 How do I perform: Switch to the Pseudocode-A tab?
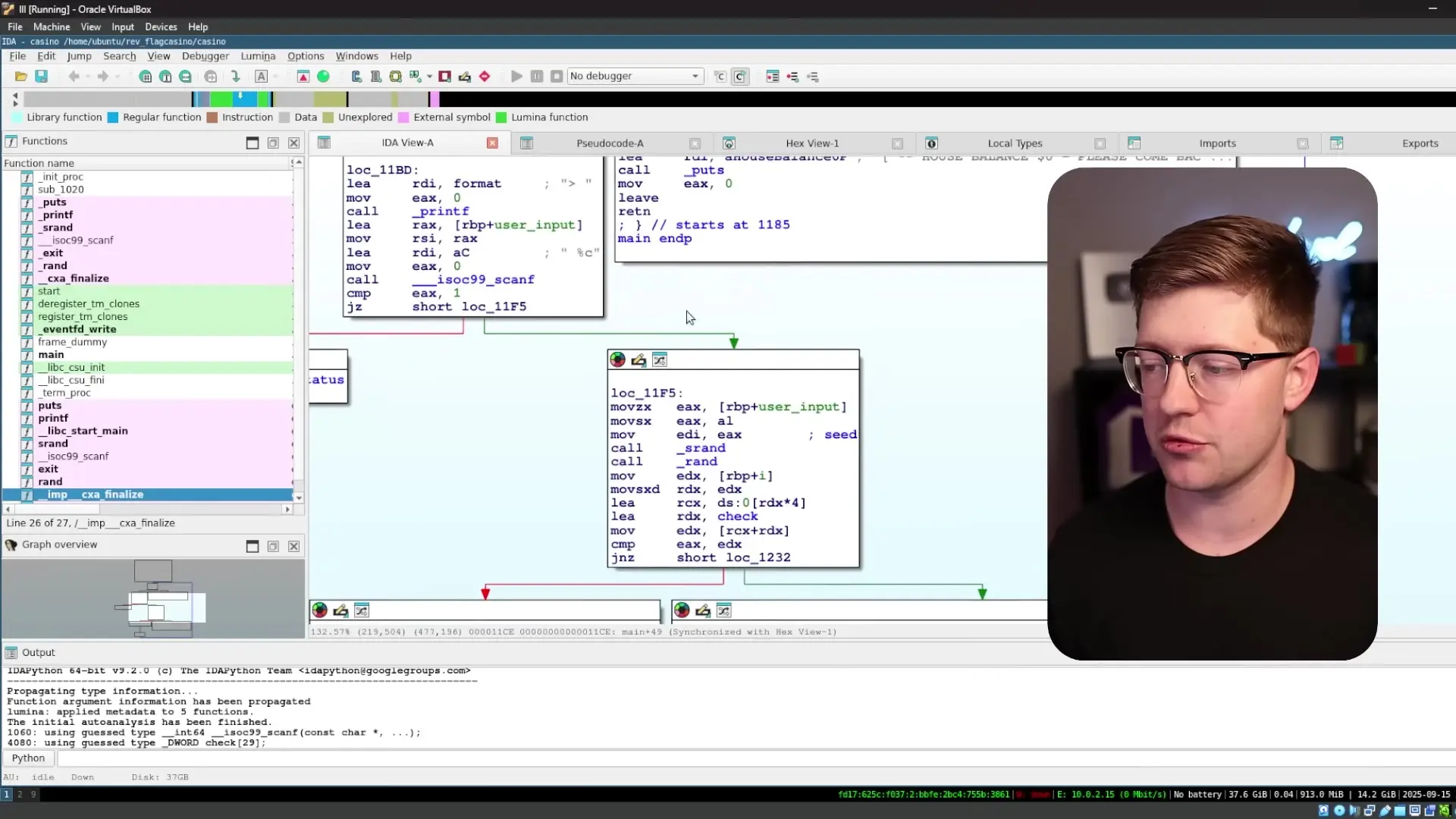point(609,143)
